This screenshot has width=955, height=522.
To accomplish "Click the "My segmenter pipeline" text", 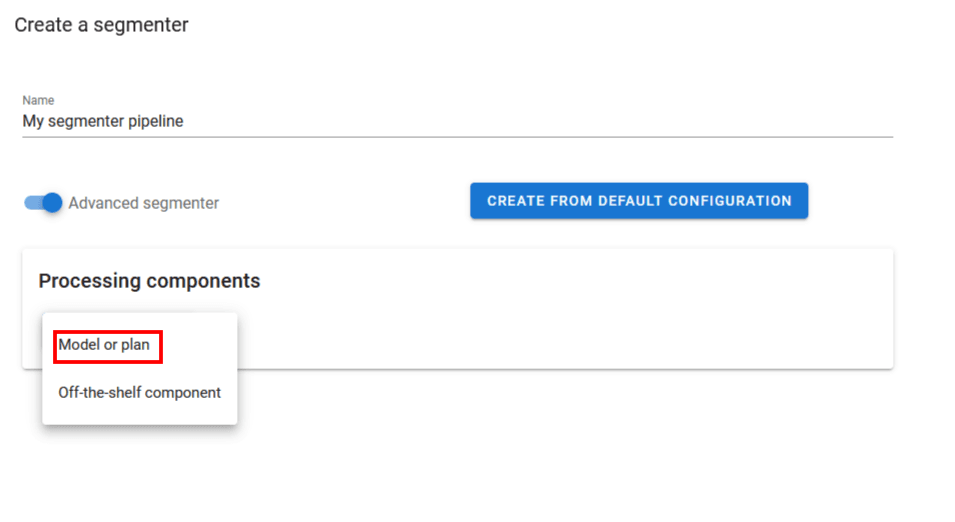I will pyautogui.click(x=103, y=122).
